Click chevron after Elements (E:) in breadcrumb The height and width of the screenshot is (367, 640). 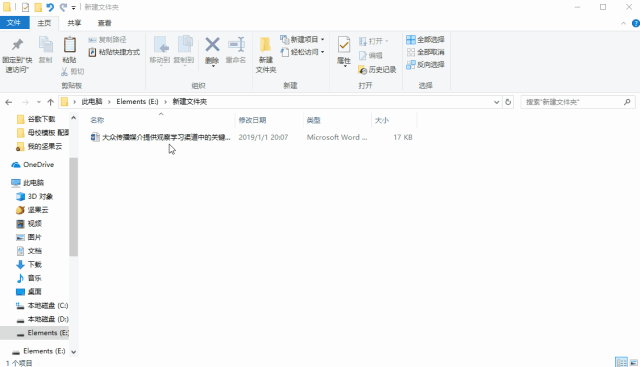(165, 102)
